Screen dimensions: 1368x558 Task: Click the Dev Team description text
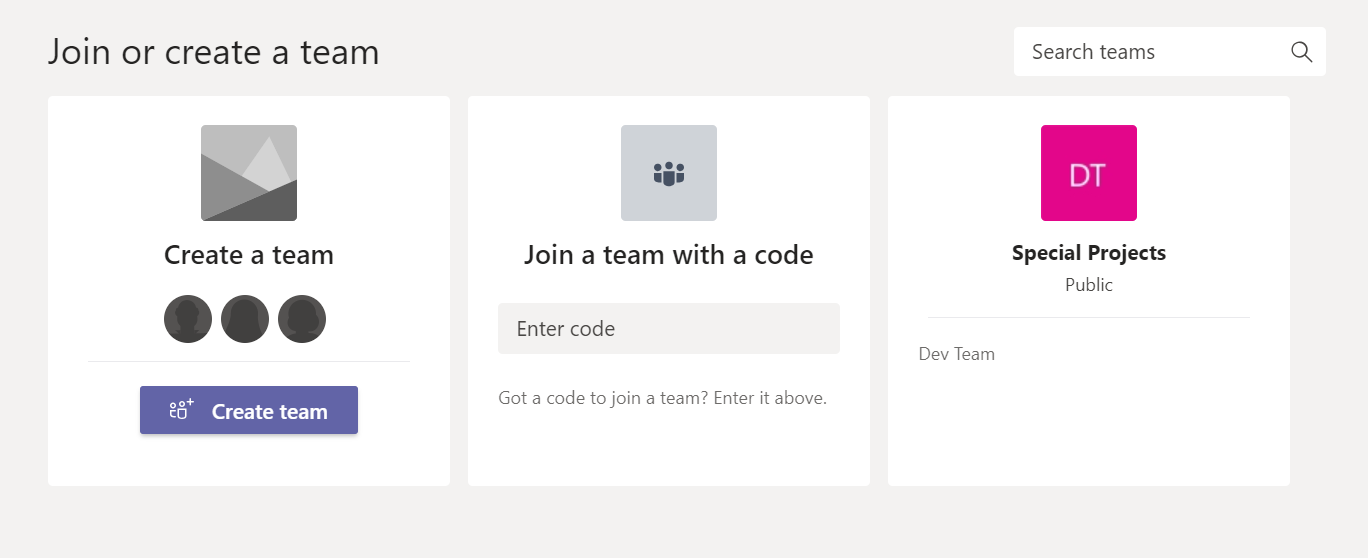tap(957, 354)
